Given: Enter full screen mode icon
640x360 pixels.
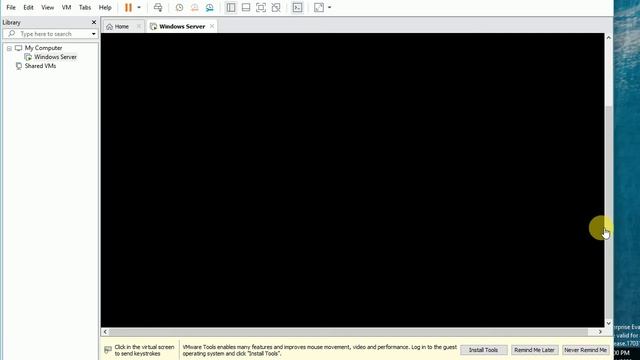Looking at the screenshot, I should 261,7.
